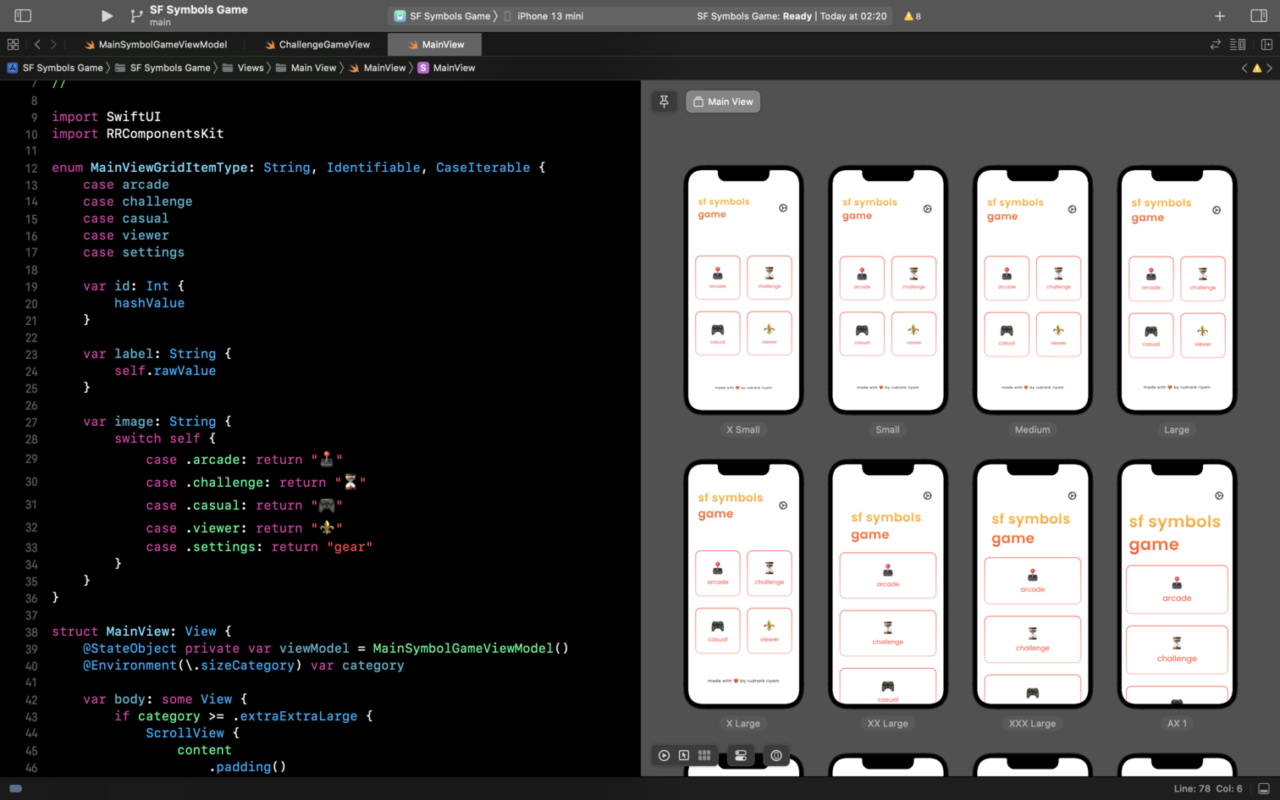Switch canvas to live preview mode

pyautogui.click(x=664, y=756)
